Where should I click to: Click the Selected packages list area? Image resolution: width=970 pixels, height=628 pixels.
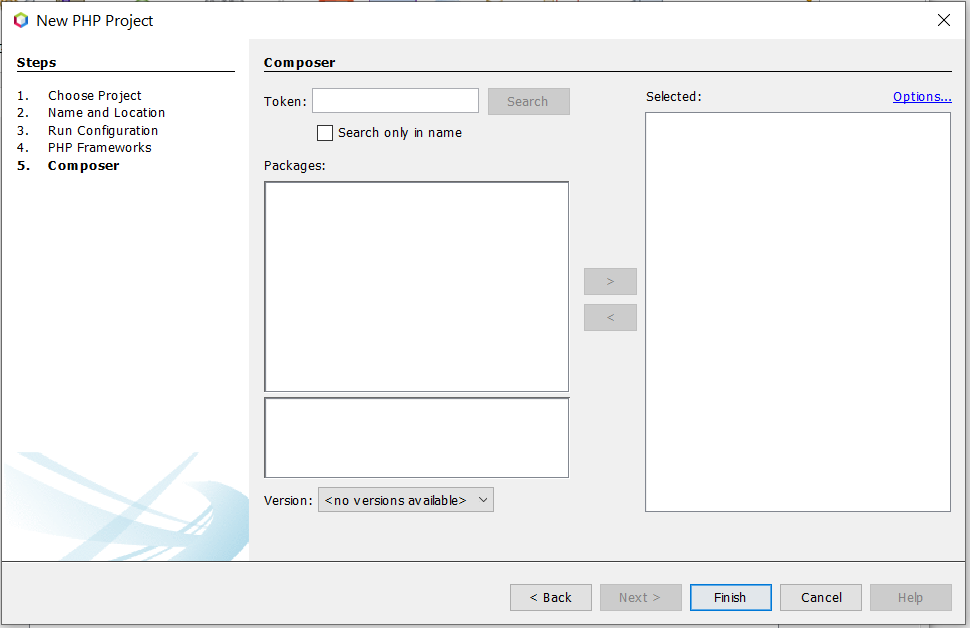tap(797, 312)
